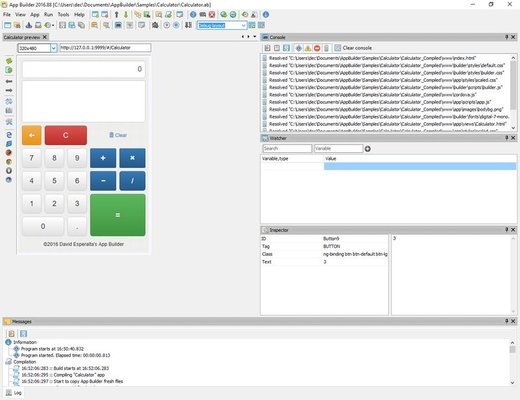Click the black up arrow toolbar icon

pos(116,15)
